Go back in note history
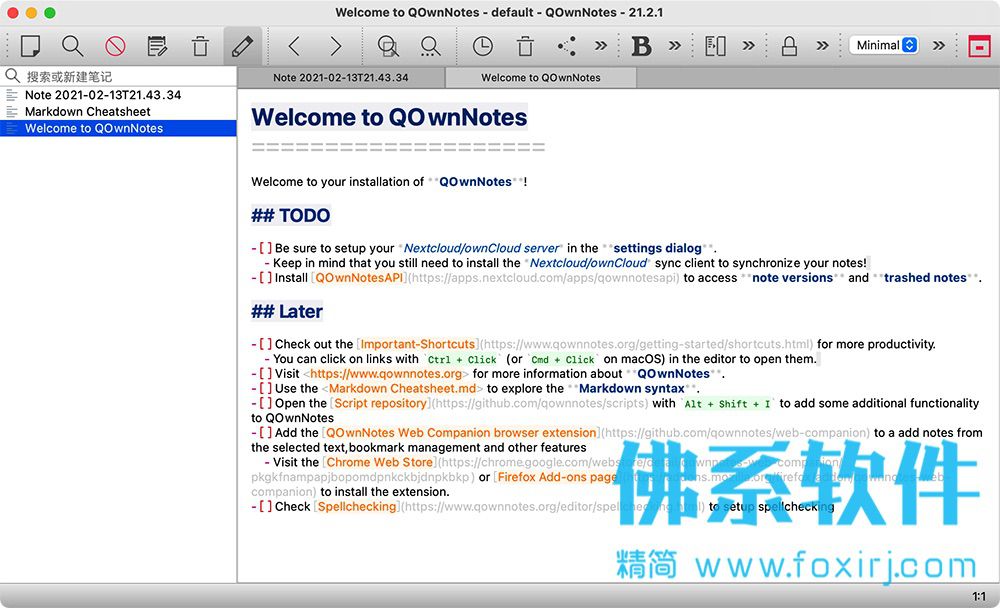The height and width of the screenshot is (608, 1000). [x=293, y=46]
